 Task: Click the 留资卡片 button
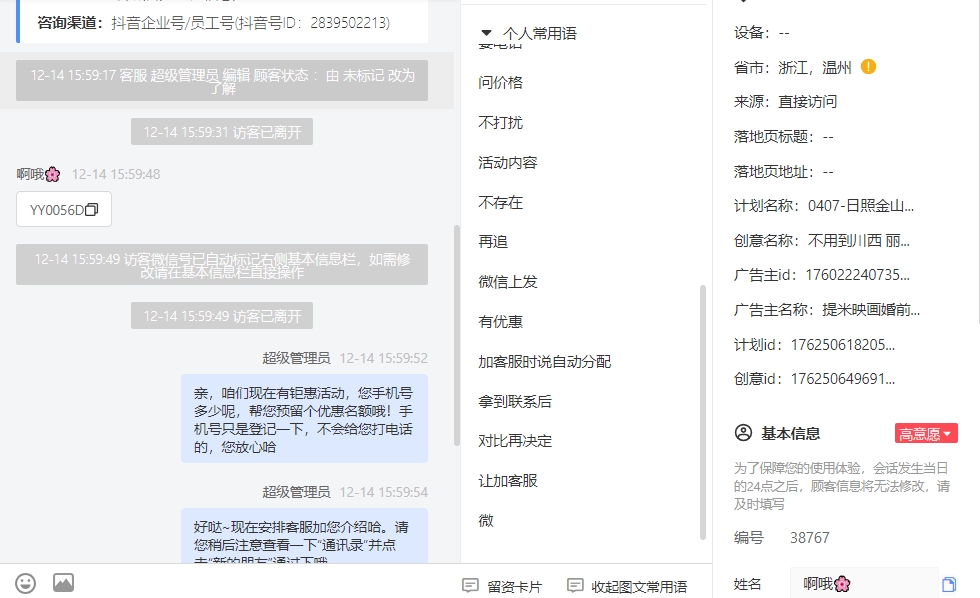[x=502, y=586]
